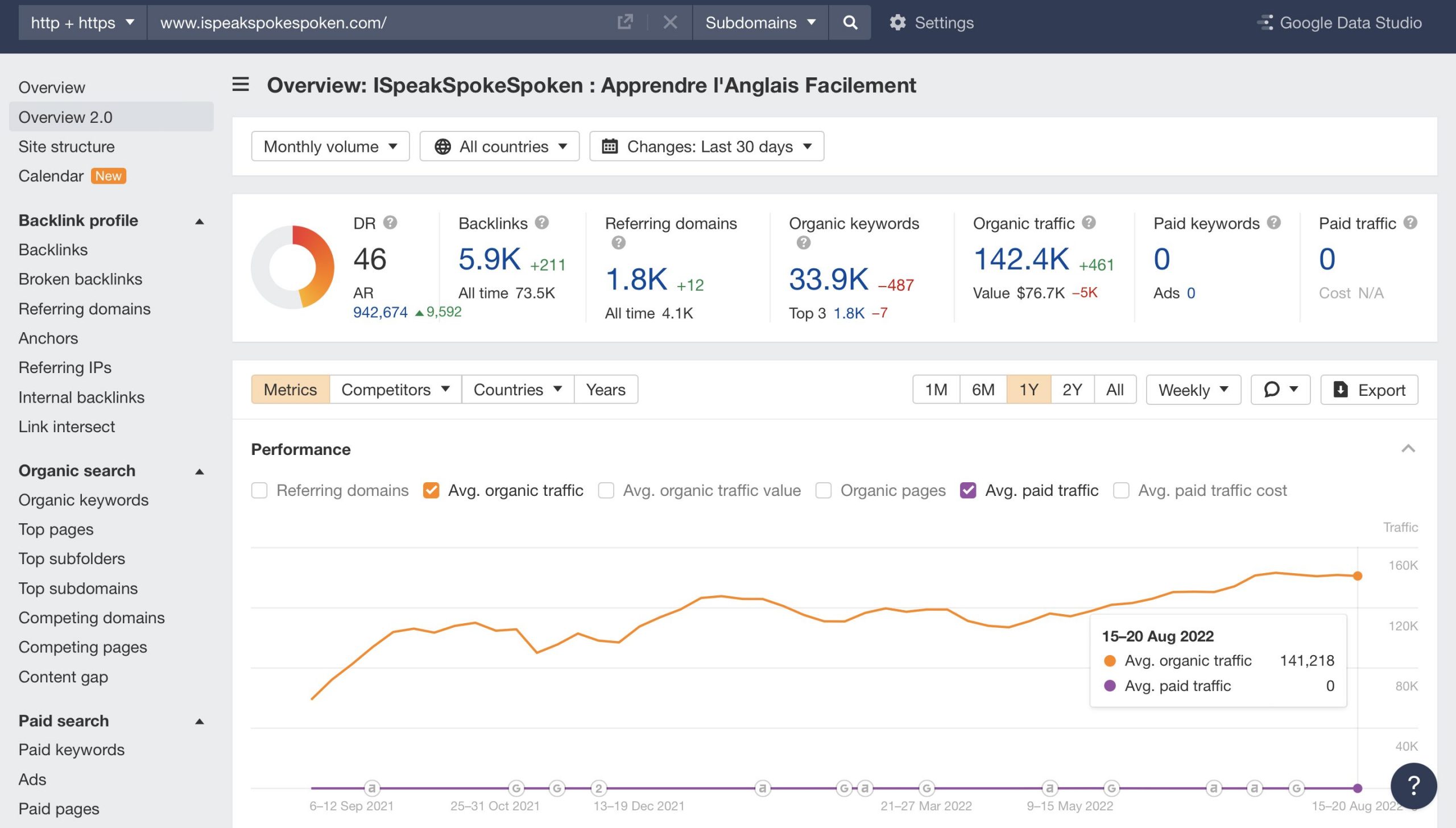Image resolution: width=1456 pixels, height=828 pixels.
Task: Open Broken backlinks report
Action: point(80,279)
